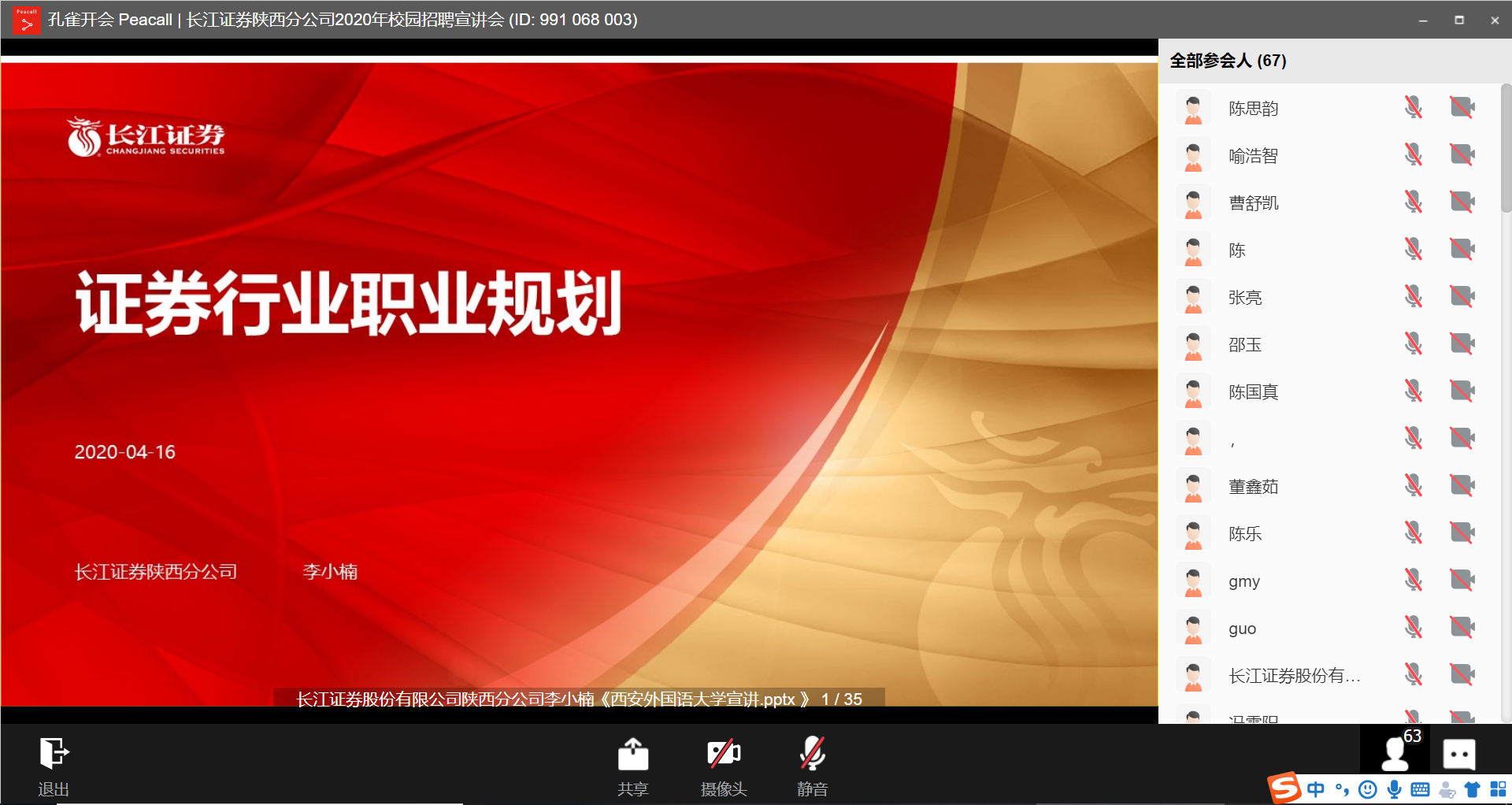Click camera-off icon for 陈乐
This screenshot has height=805, width=1512.
(1462, 532)
